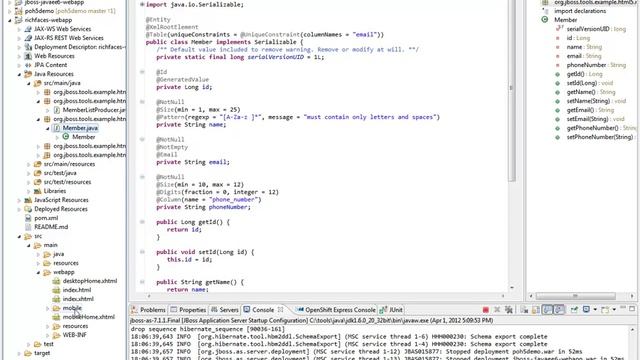Minimize the Console view panel

click(x=622, y=308)
